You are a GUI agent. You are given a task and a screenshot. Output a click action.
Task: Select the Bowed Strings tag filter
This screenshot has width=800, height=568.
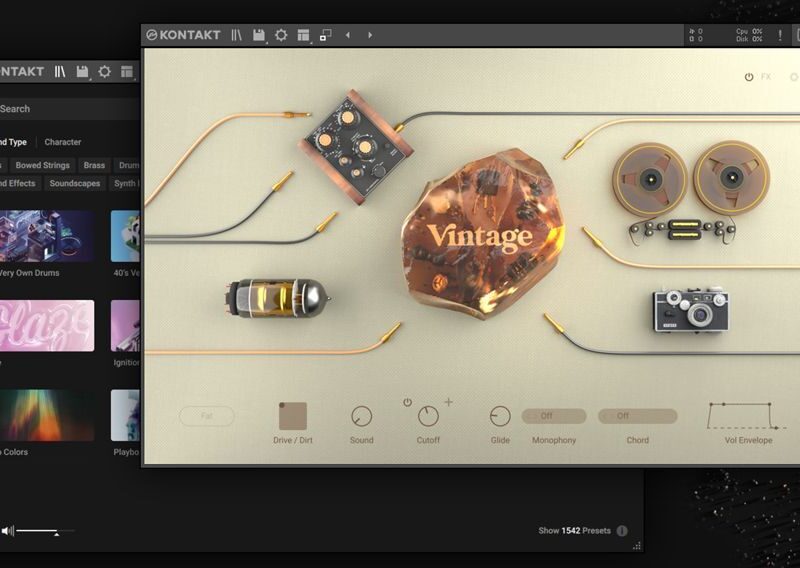point(42,165)
